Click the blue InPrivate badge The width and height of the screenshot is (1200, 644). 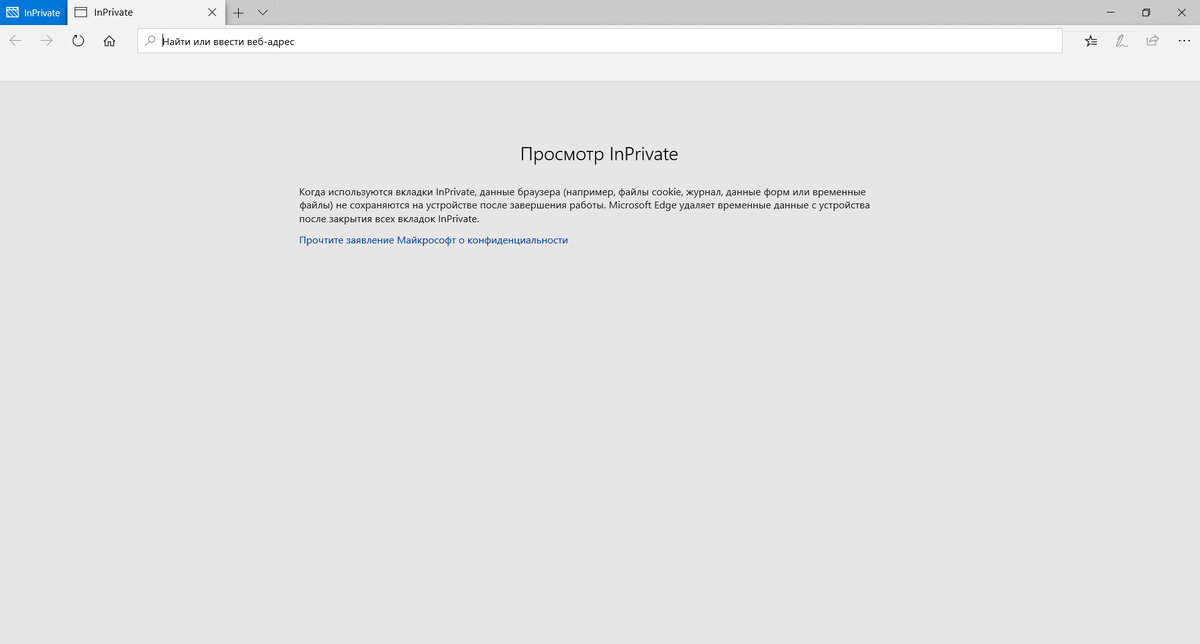coord(33,13)
